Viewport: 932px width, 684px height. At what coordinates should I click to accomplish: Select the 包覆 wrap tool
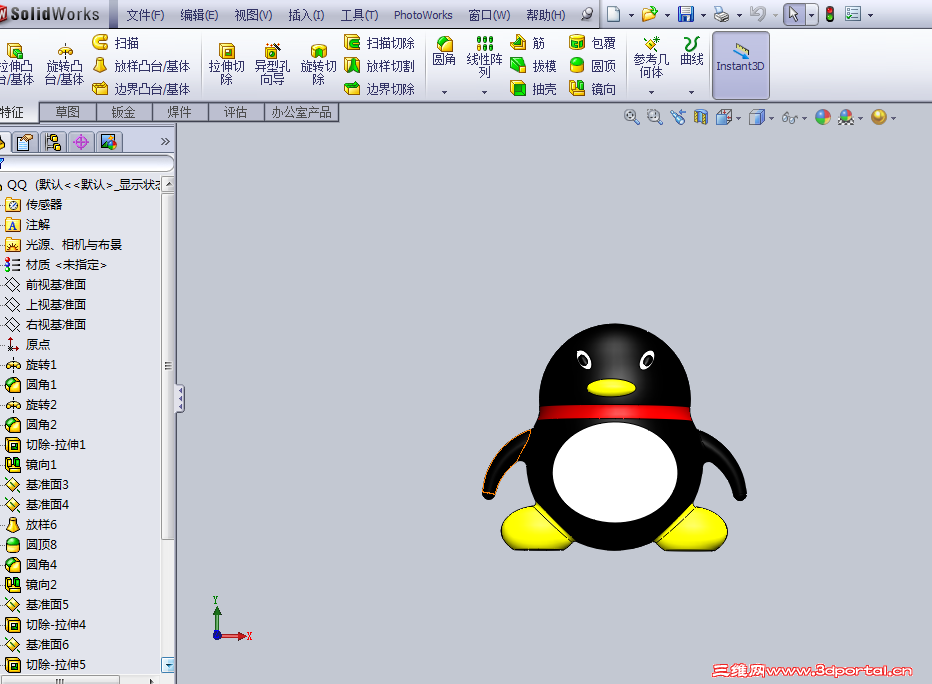592,43
